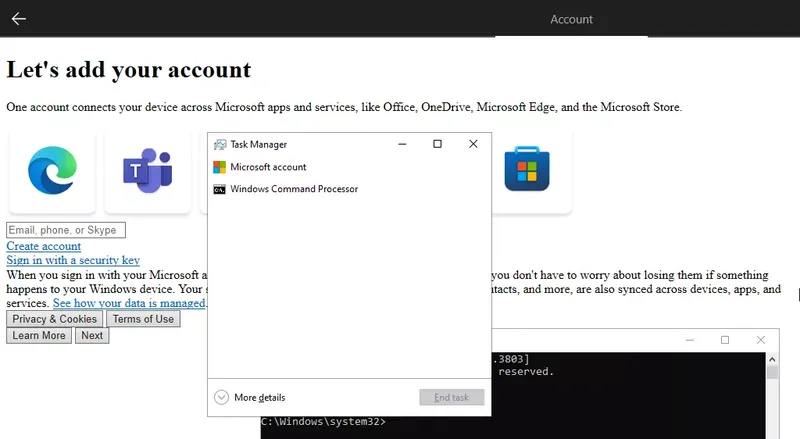Go back using the arrow icon
The image size is (800, 439).
click(19, 19)
